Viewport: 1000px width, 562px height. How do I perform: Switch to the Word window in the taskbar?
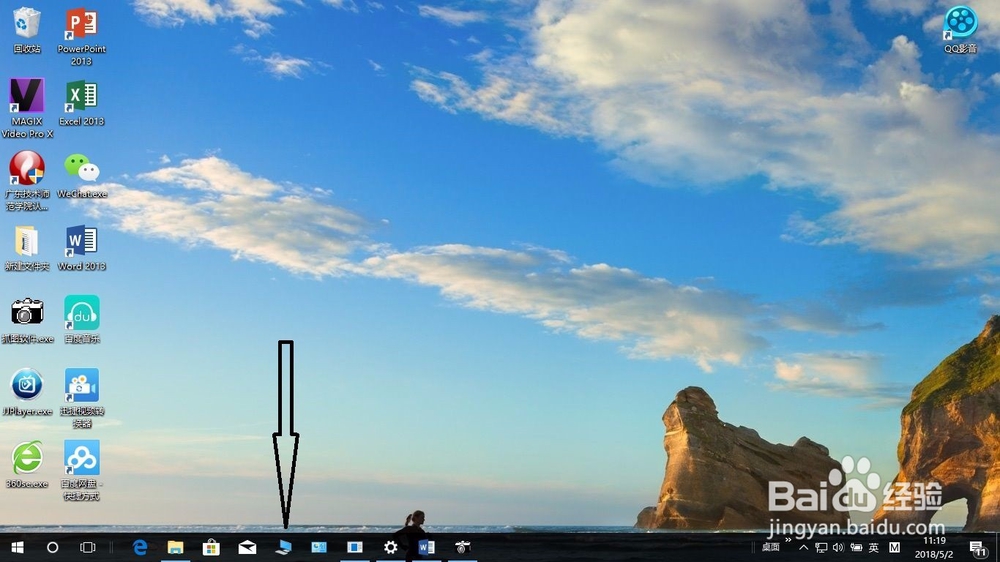427,547
